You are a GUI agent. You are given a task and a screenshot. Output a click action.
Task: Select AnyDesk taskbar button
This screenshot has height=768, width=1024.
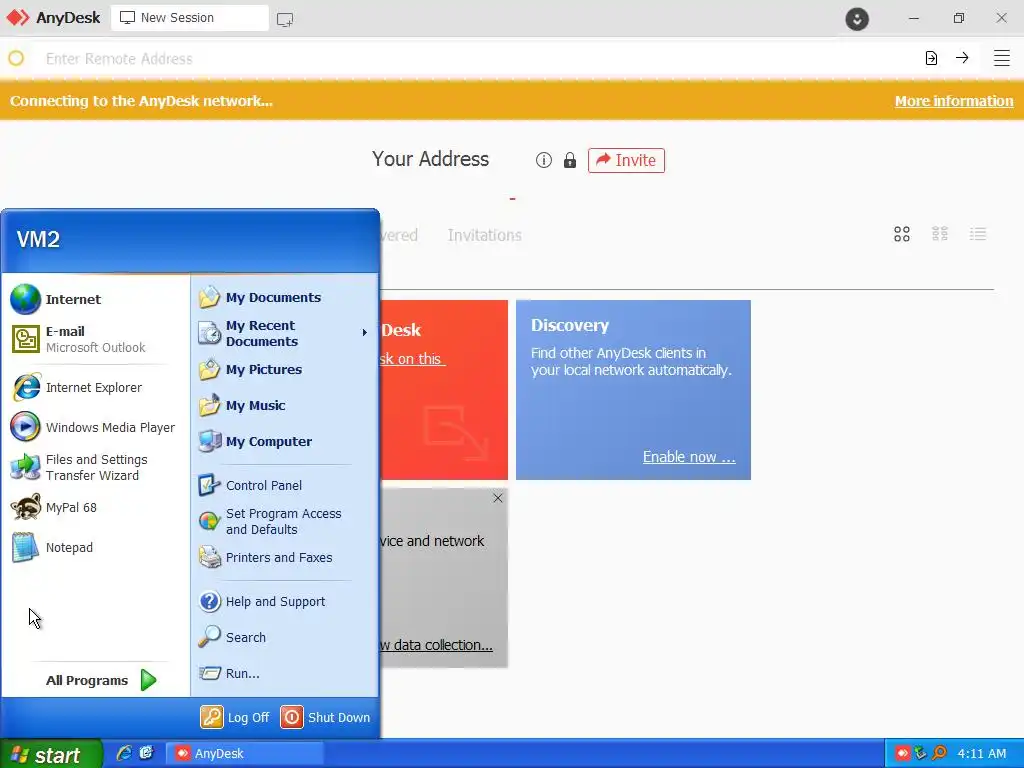point(244,754)
